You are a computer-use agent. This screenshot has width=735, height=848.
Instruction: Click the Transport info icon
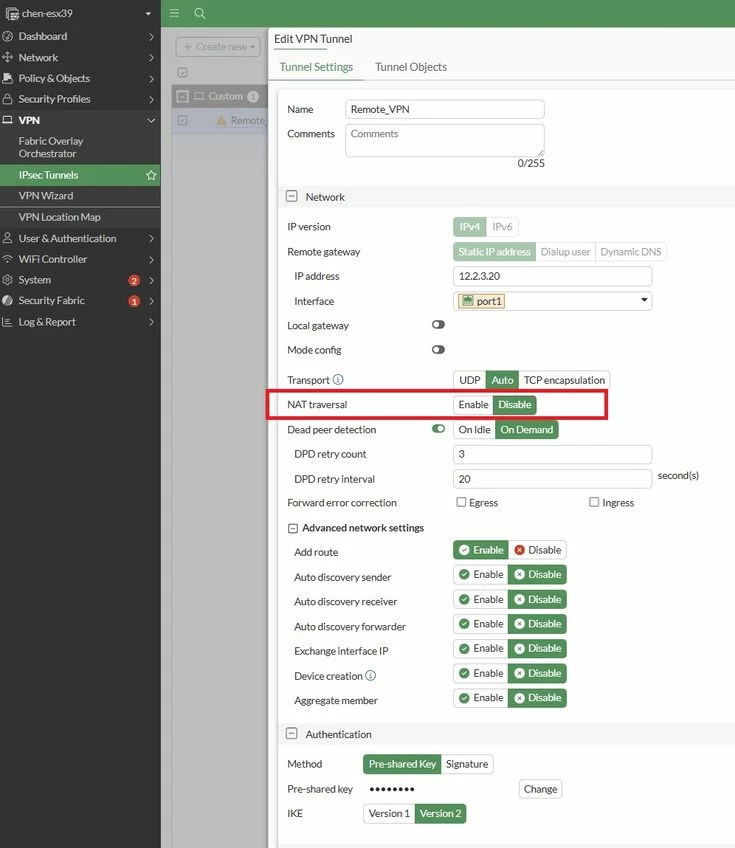pyautogui.click(x=338, y=380)
